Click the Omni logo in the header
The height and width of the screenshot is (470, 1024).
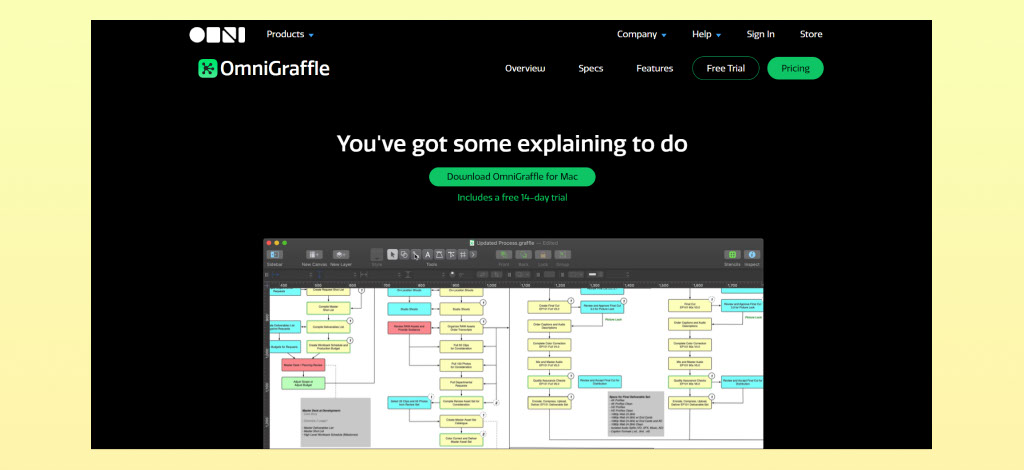click(x=217, y=35)
